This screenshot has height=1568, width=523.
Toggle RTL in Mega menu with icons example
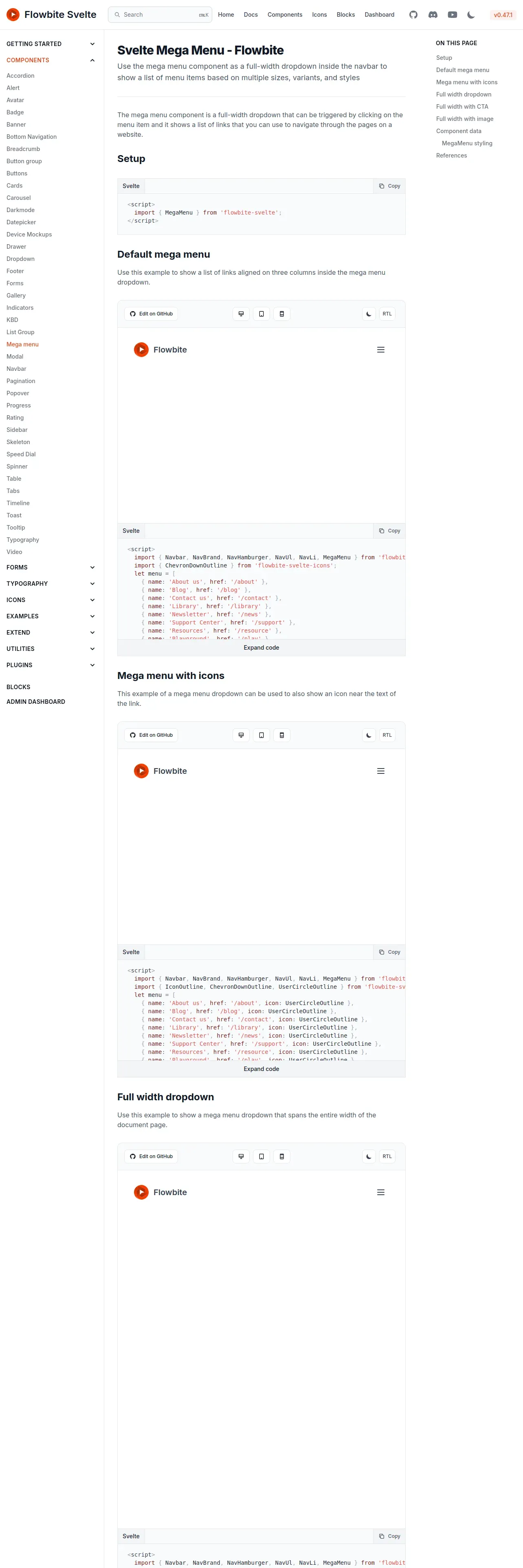tap(387, 735)
